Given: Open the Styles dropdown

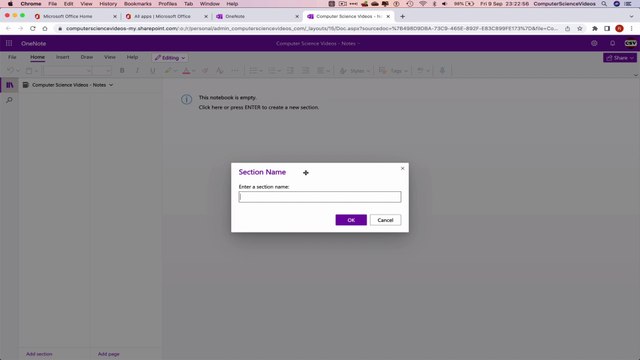Looking at the screenshot, I should [x=355, y=71].
